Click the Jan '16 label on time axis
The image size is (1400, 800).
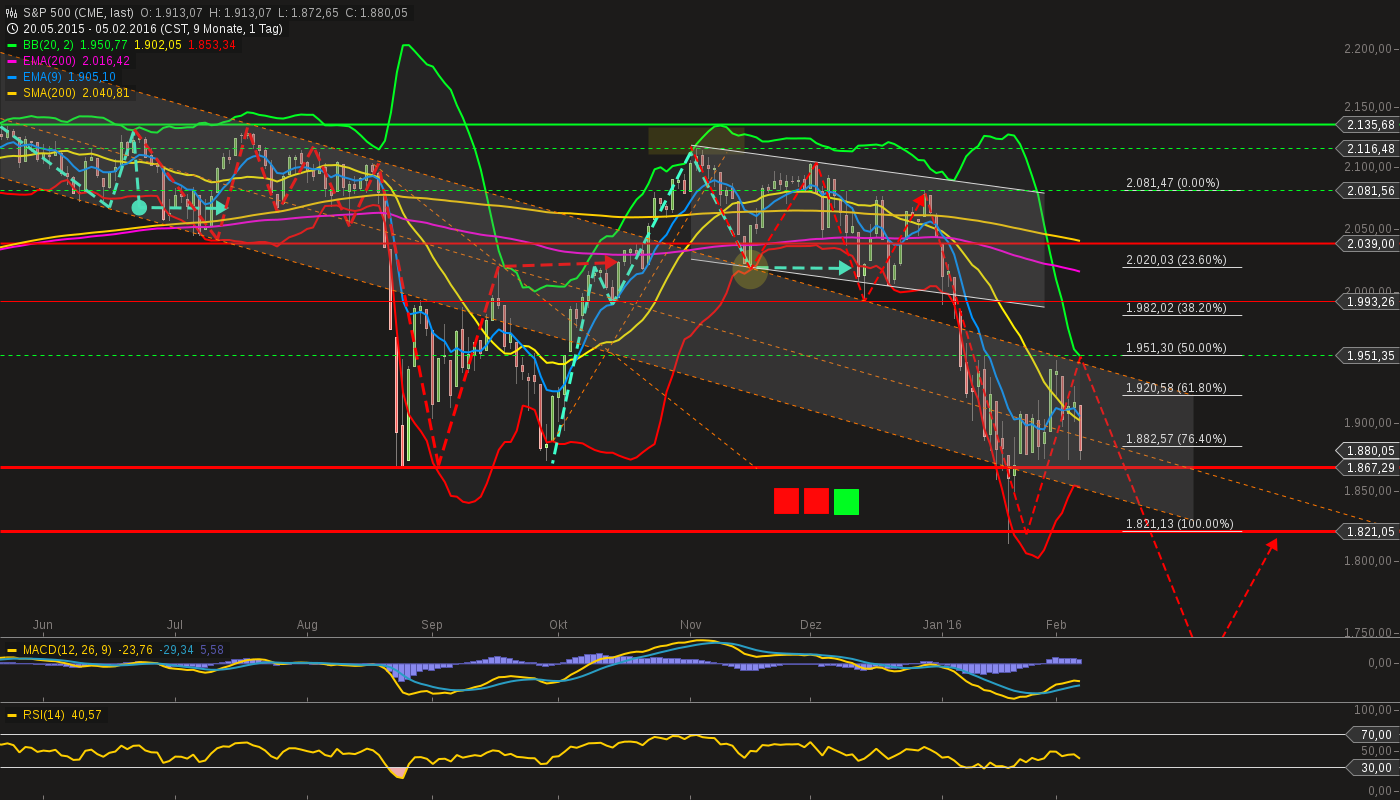click(x=941, y=625)
